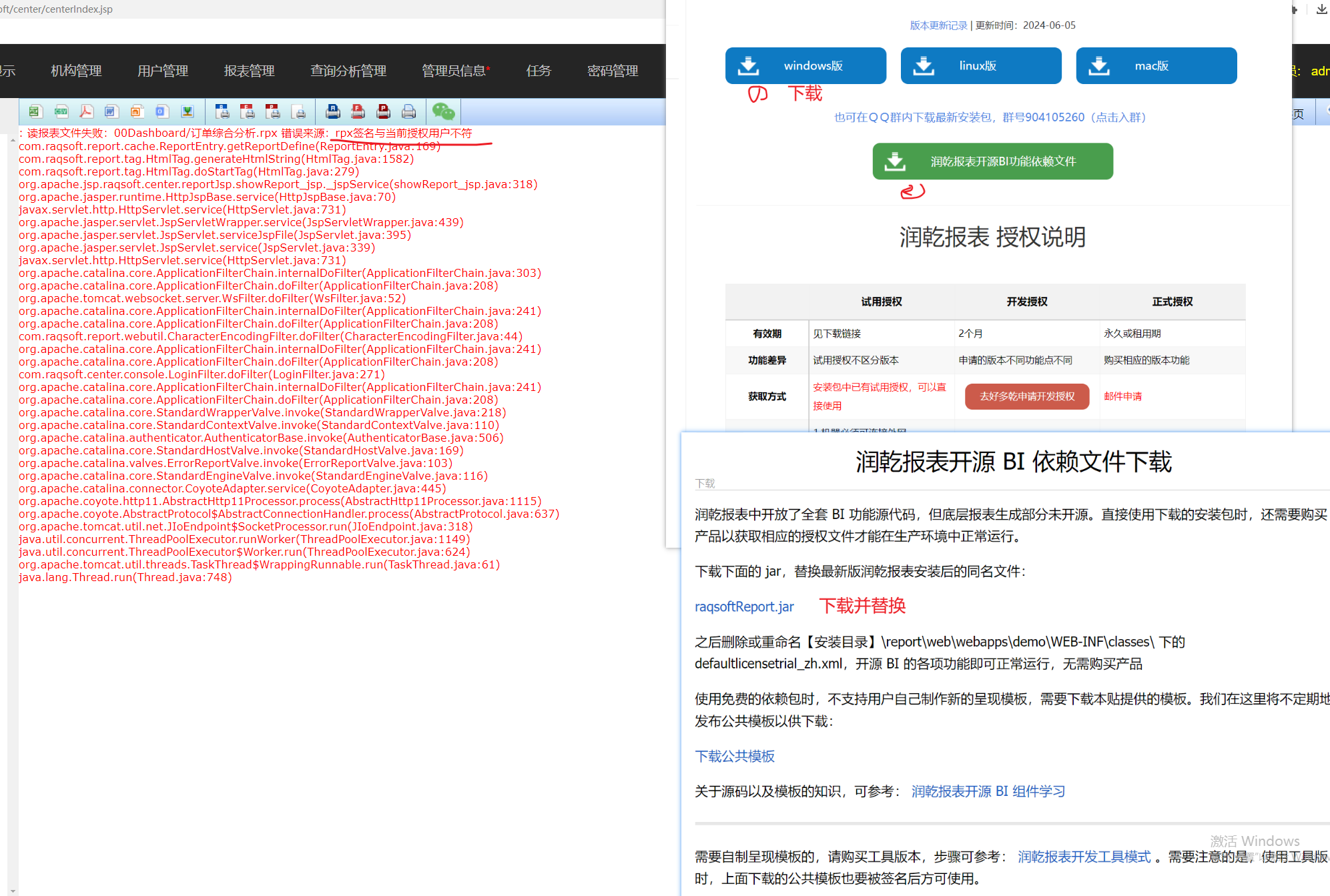Export report to Word document
1330x896 pixels.
click(111, 111)
